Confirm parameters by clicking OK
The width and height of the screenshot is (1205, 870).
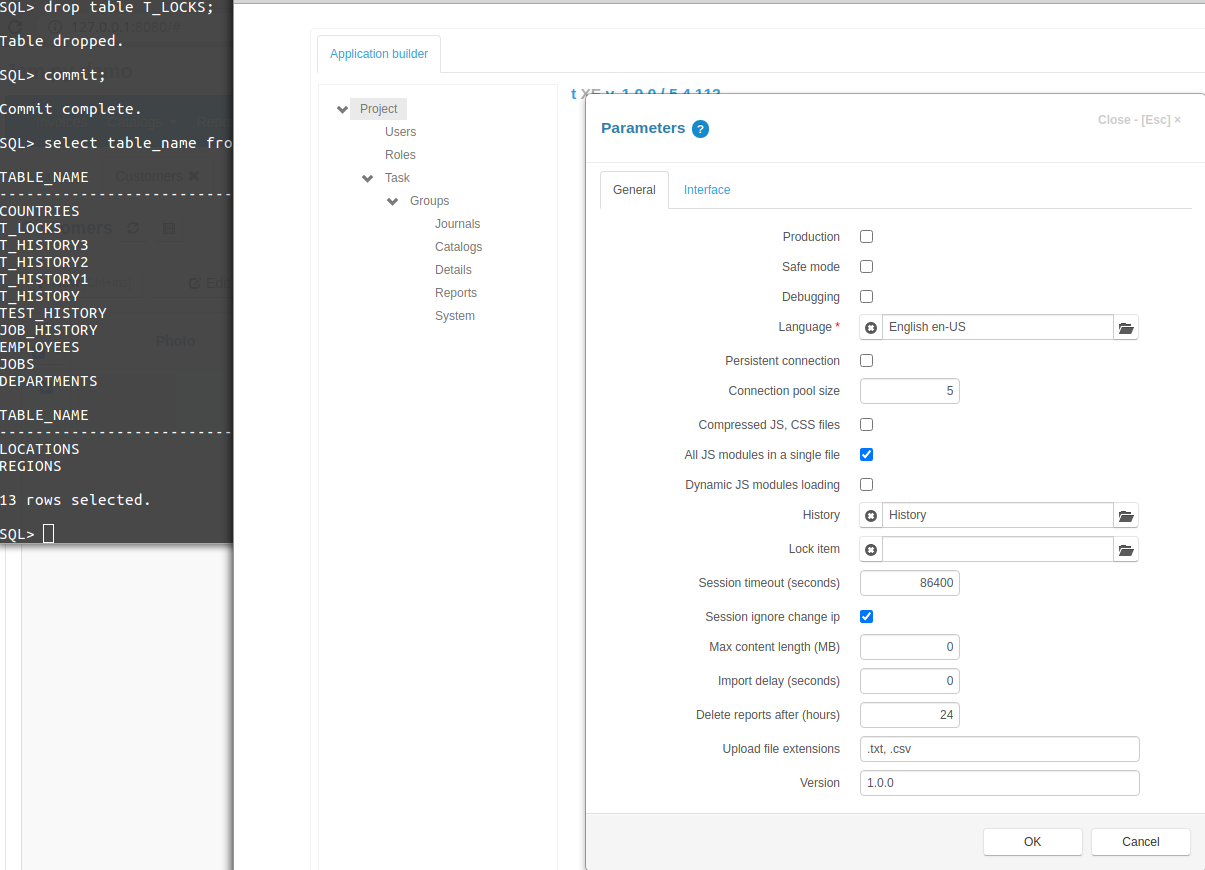[1032, 841]
